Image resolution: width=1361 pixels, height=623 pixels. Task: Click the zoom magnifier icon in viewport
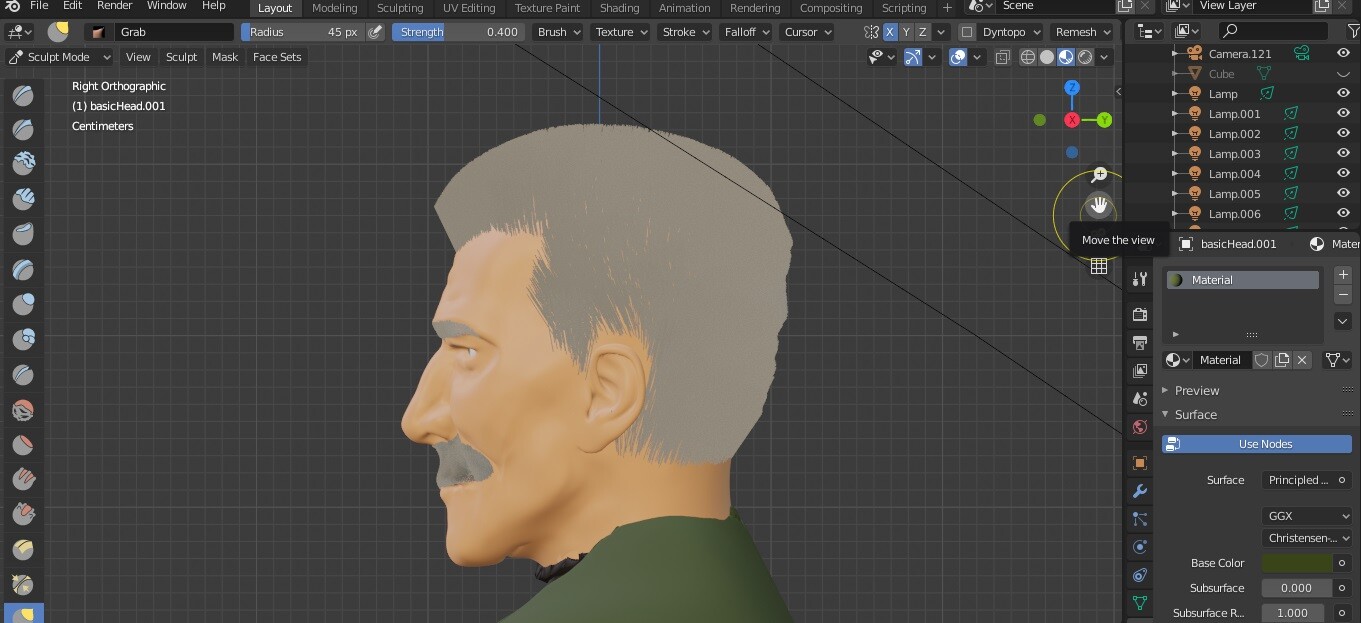1099,174
